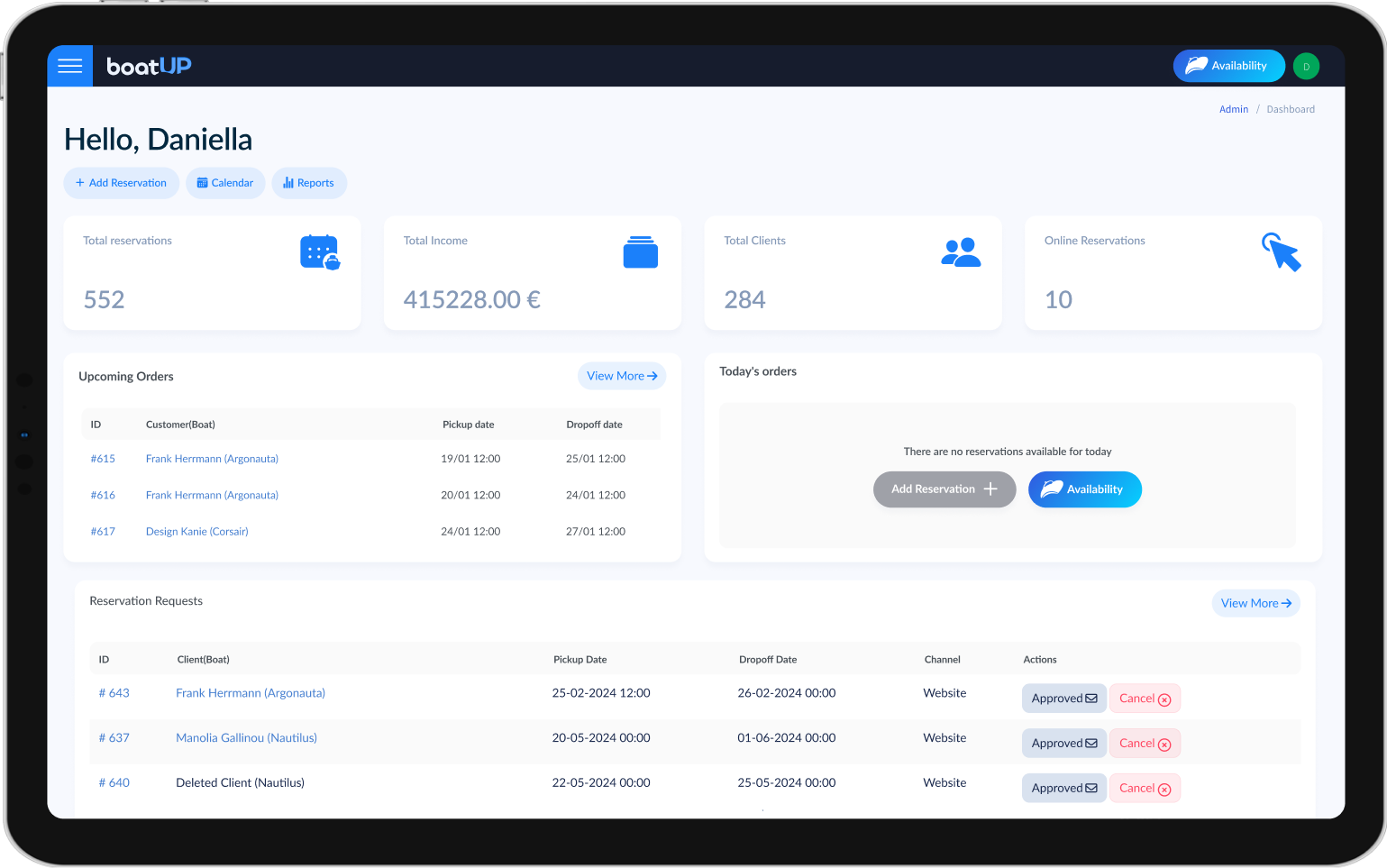Go to Admin breadcrumb link
The image size is (1387, 868).
pos(1233,109)
